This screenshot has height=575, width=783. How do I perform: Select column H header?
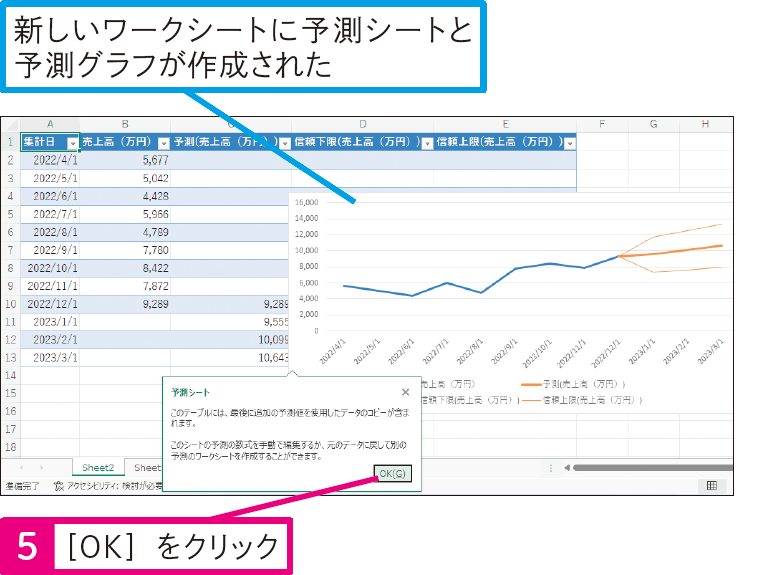(705, 124)
